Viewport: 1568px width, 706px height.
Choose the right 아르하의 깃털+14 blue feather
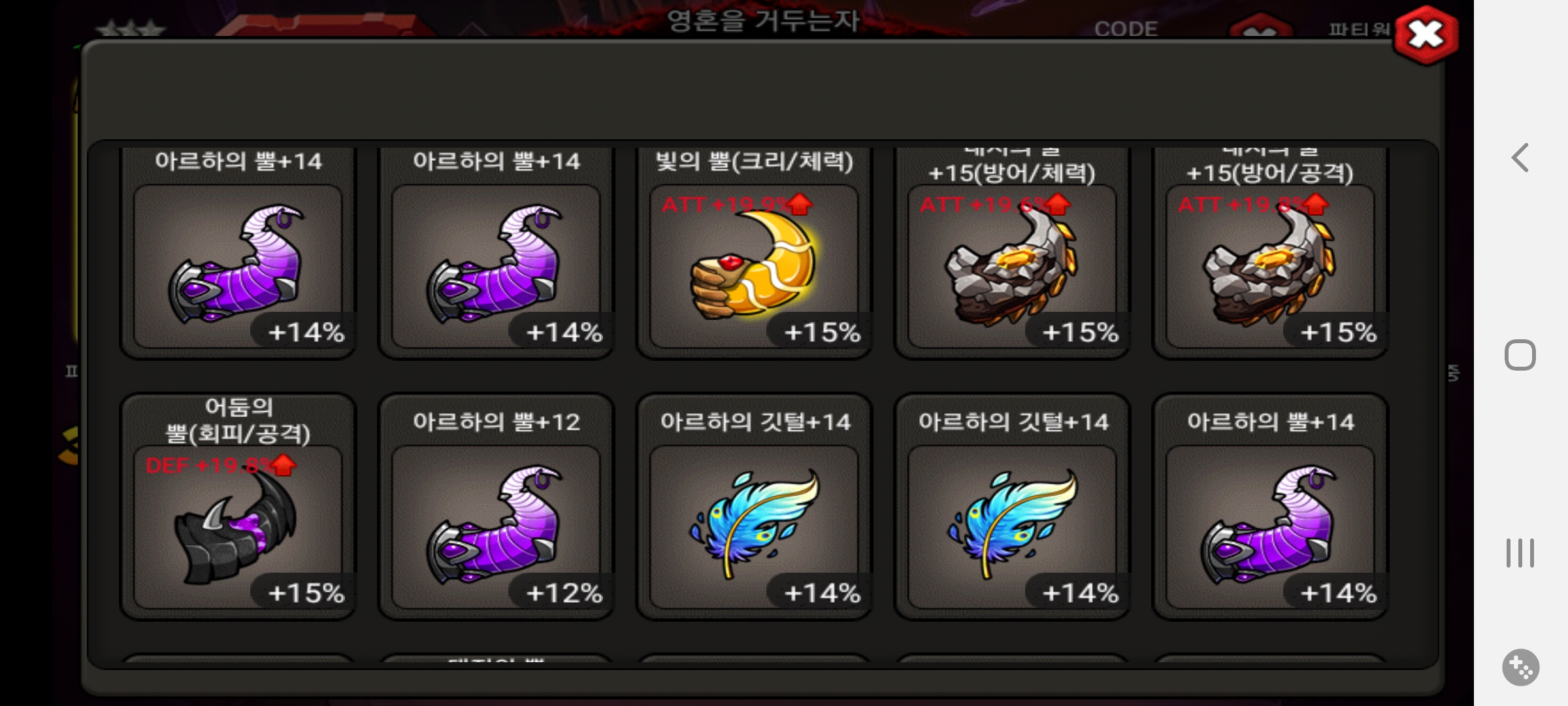pos(1012,507)
